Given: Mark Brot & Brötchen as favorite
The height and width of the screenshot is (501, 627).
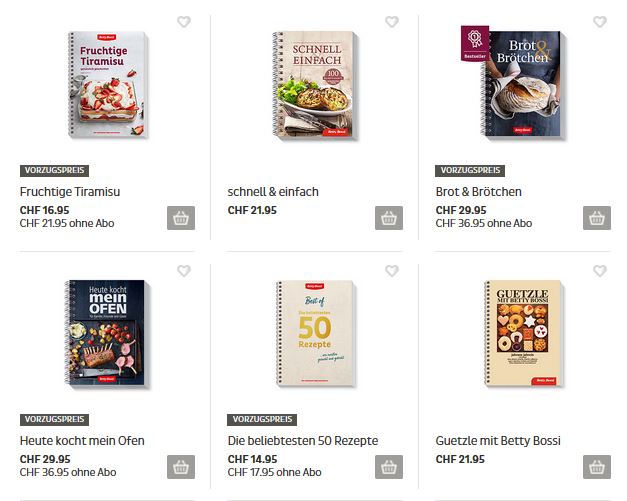Looking at the screenshot, I should [600, 22].
